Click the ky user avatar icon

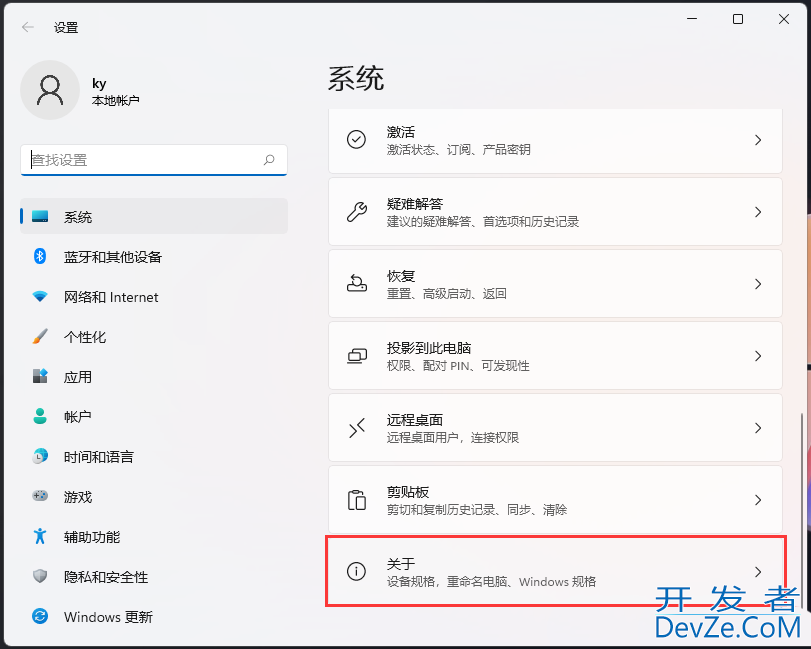point(50,90)
